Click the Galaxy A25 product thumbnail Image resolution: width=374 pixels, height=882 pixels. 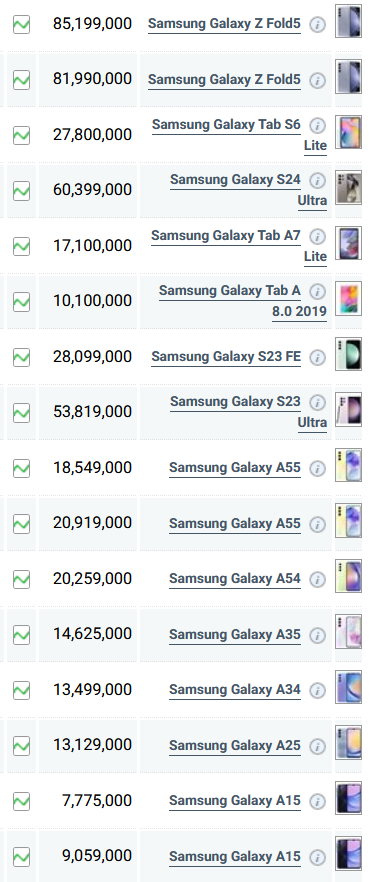pos(349,742)
